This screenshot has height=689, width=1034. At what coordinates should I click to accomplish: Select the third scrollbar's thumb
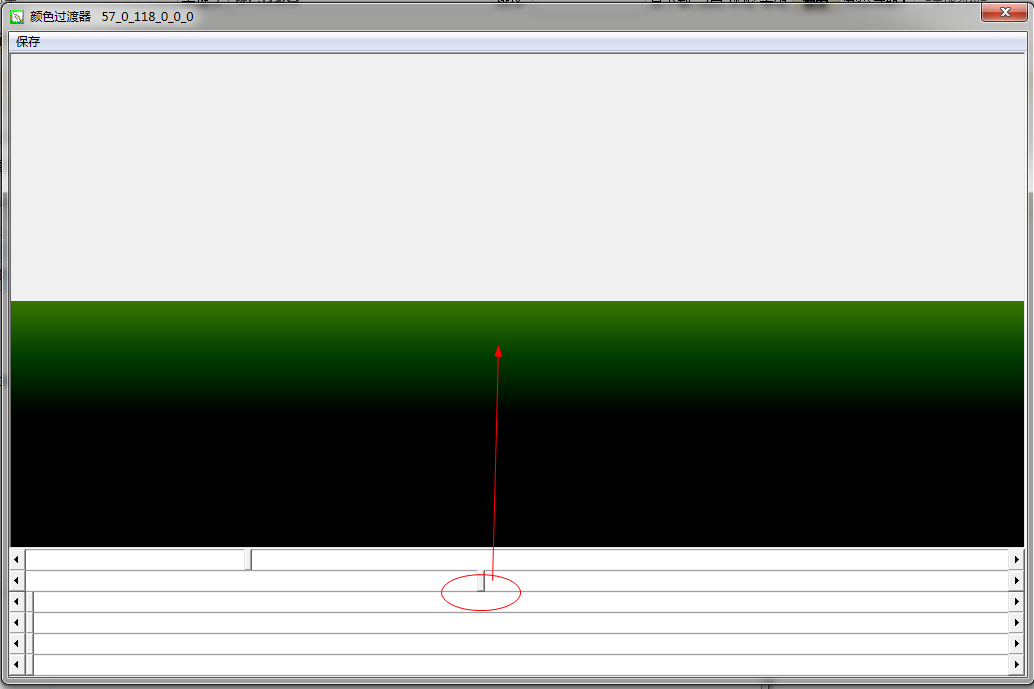pos(30,601)
